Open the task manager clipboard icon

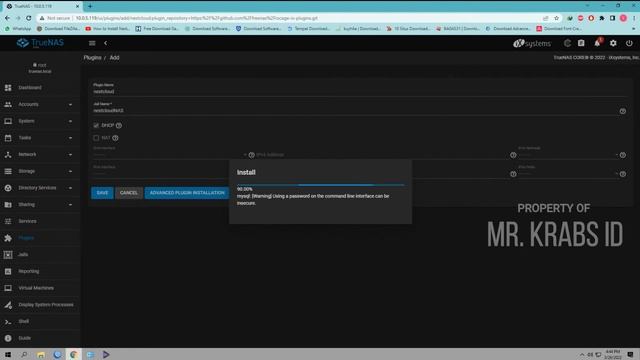(x=581, y=43)
